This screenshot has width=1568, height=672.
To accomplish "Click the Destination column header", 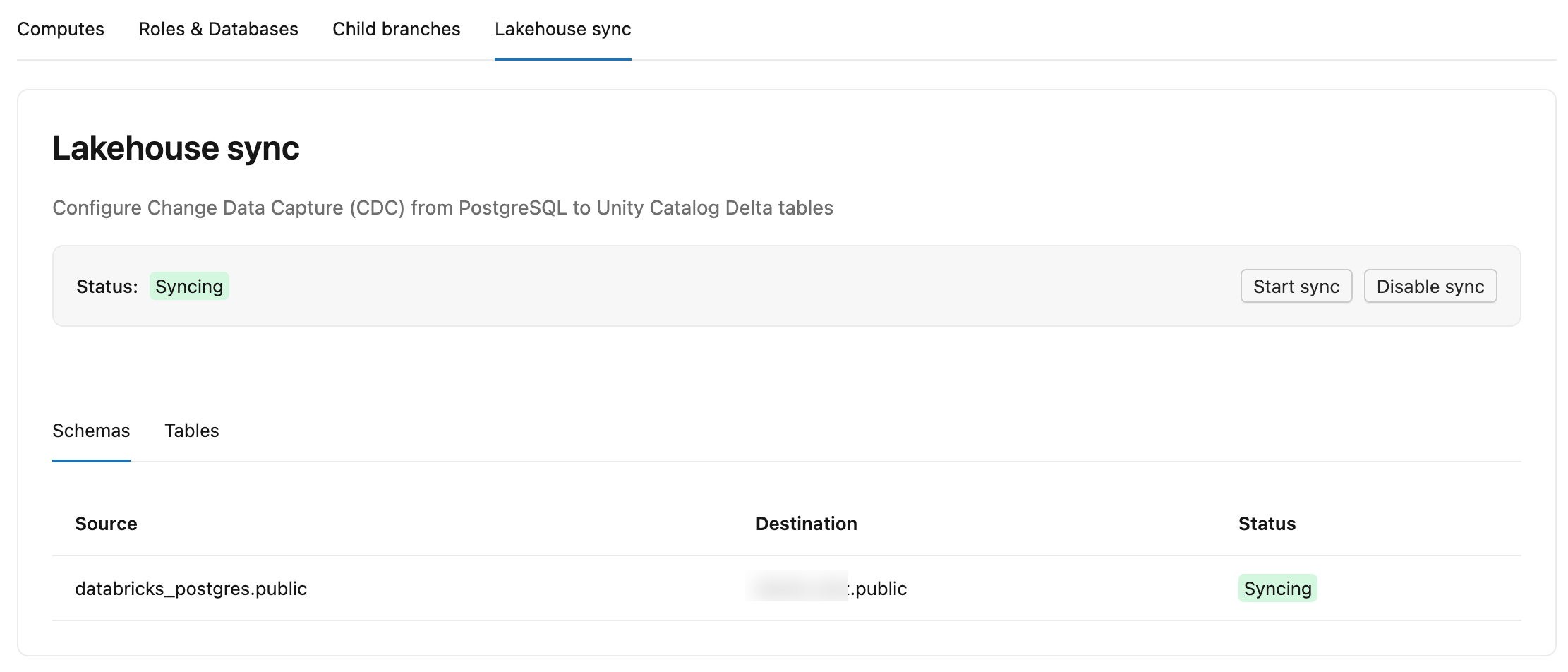I will click(806, 524).
